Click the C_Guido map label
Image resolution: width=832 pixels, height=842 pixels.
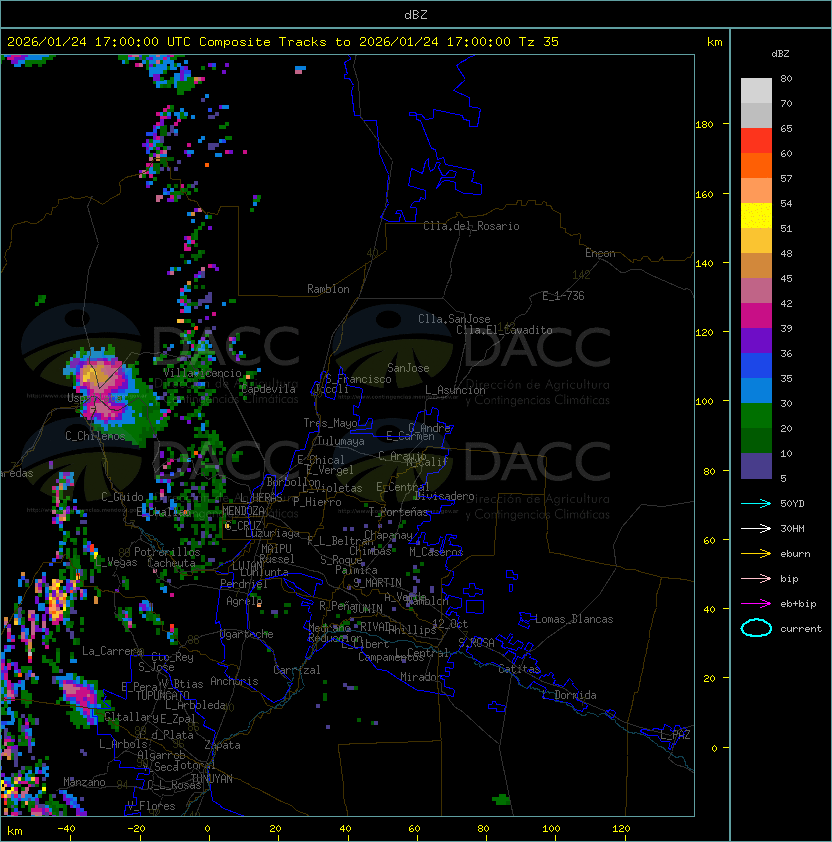coord(122,497)
